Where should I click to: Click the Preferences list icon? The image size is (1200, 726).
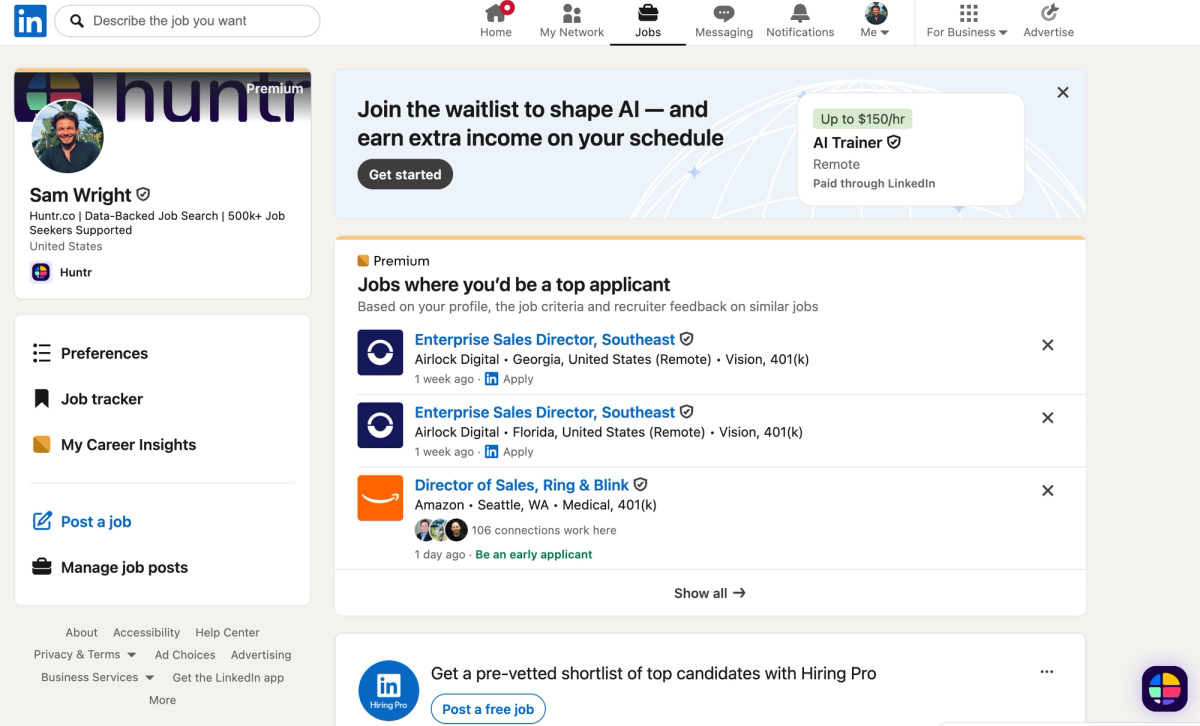(x=41, y=353)
